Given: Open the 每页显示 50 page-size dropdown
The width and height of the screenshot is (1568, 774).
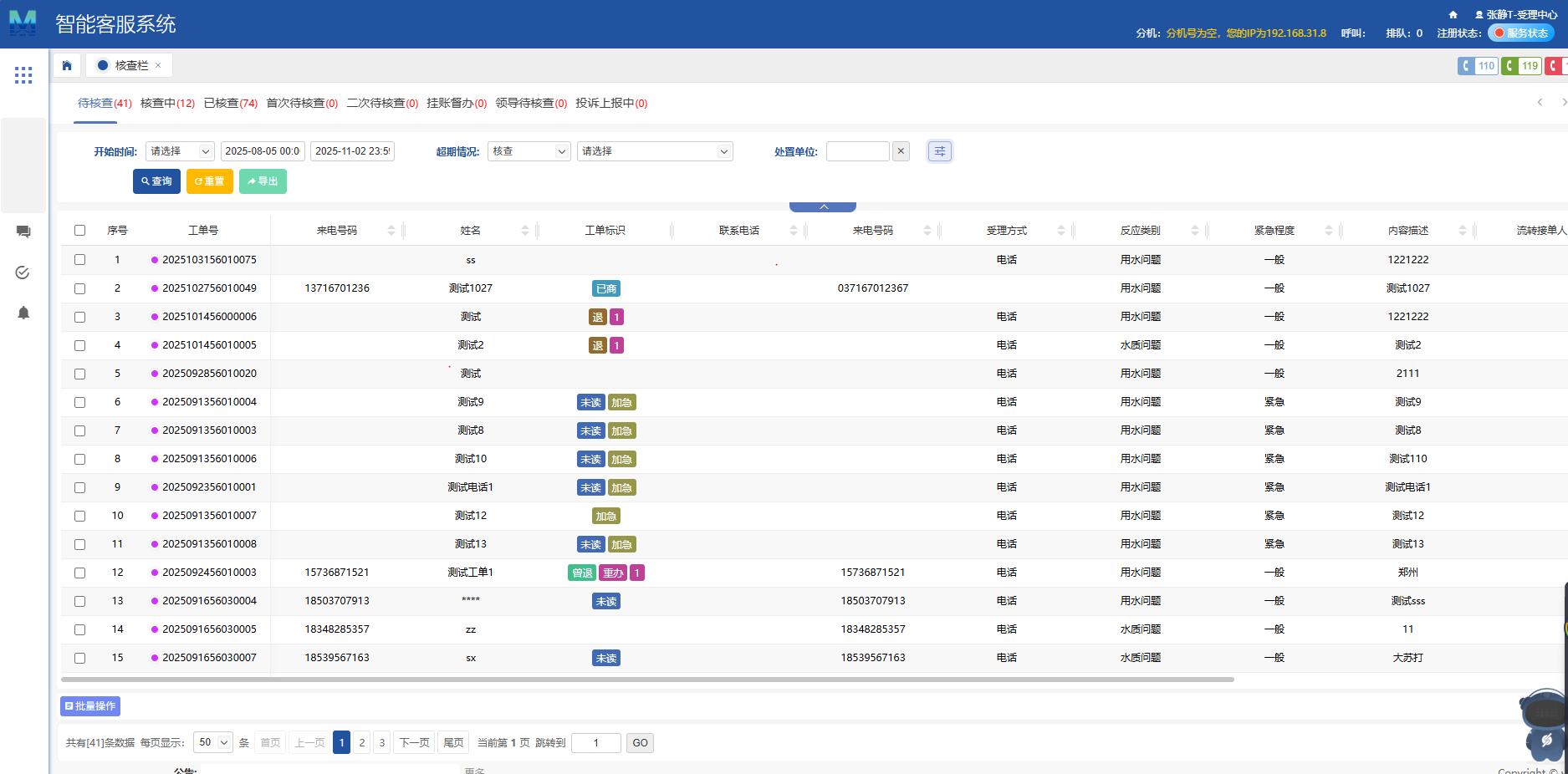Looking at the screenshot, I should (x=213, y=742).
